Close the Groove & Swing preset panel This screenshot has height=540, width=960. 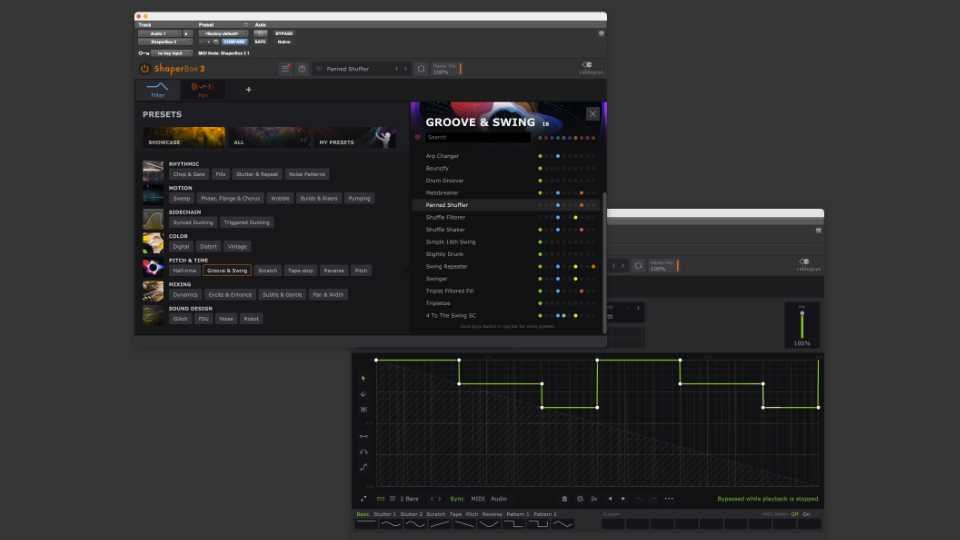593,114
